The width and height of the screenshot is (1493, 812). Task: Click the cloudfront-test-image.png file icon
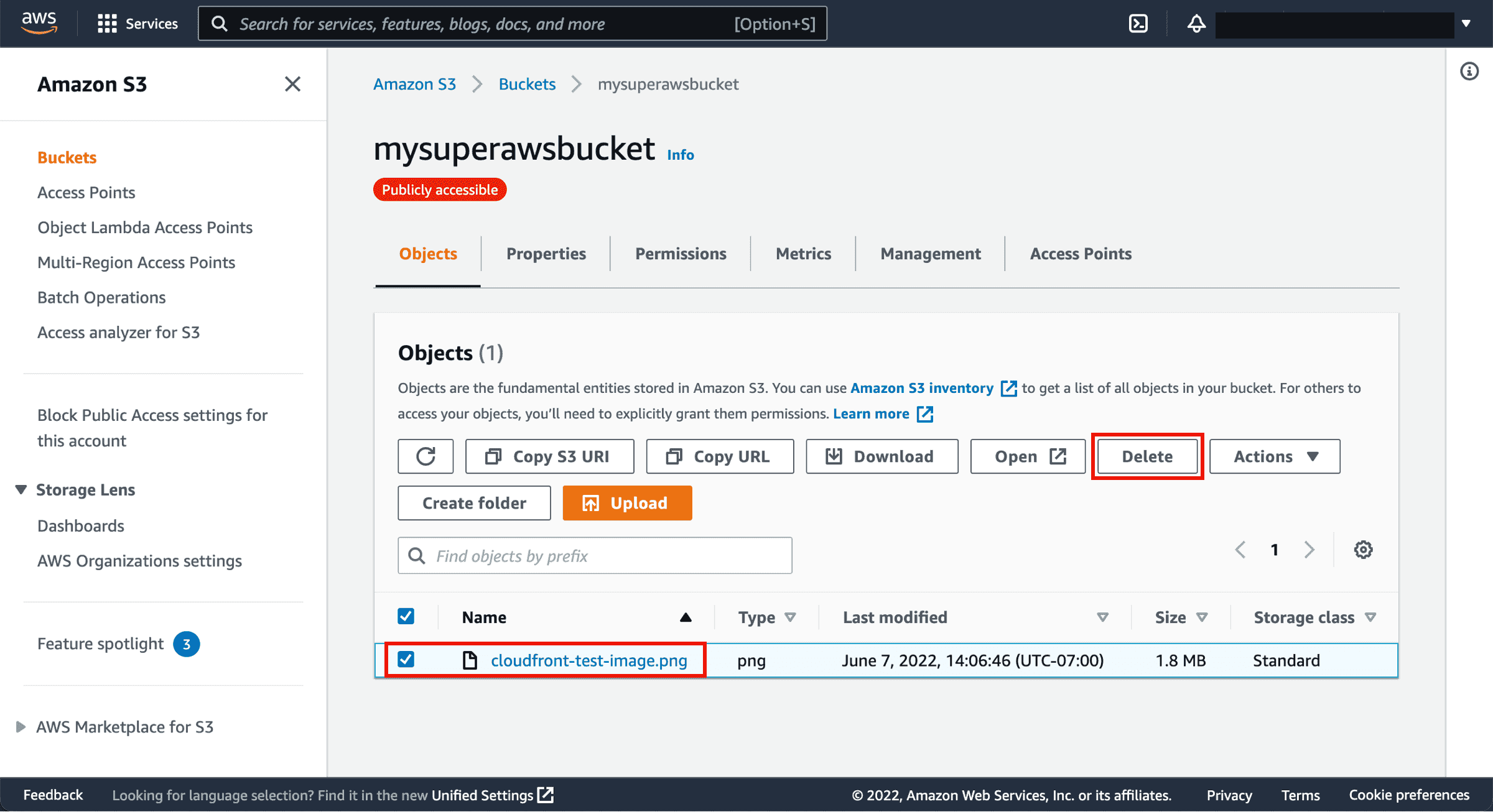(470, 660)
